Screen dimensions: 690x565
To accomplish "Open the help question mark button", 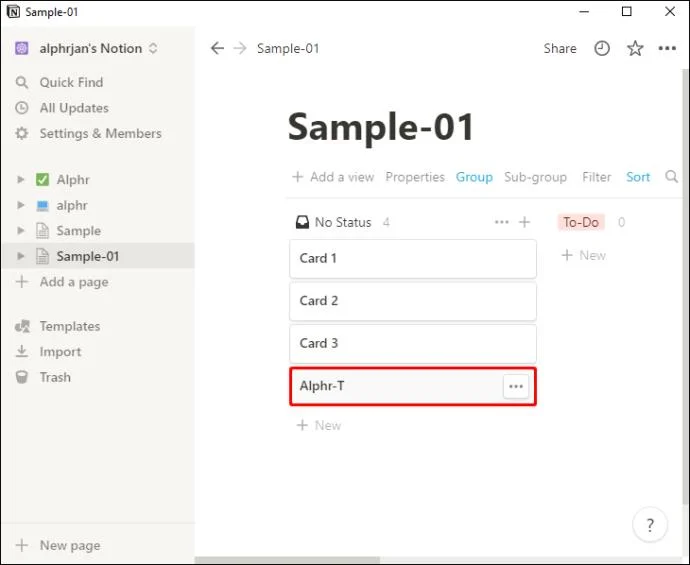I will pos(650,525).
